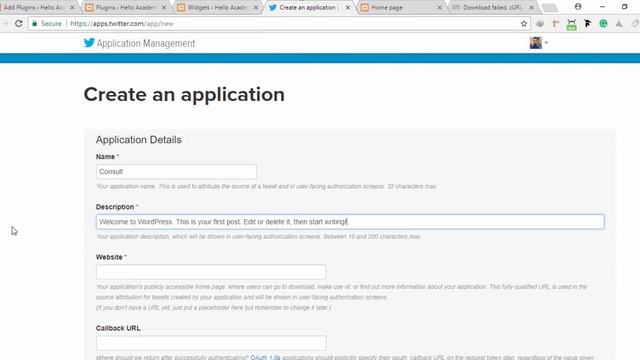Click the black flag extension icon

(x=587, y=24)
